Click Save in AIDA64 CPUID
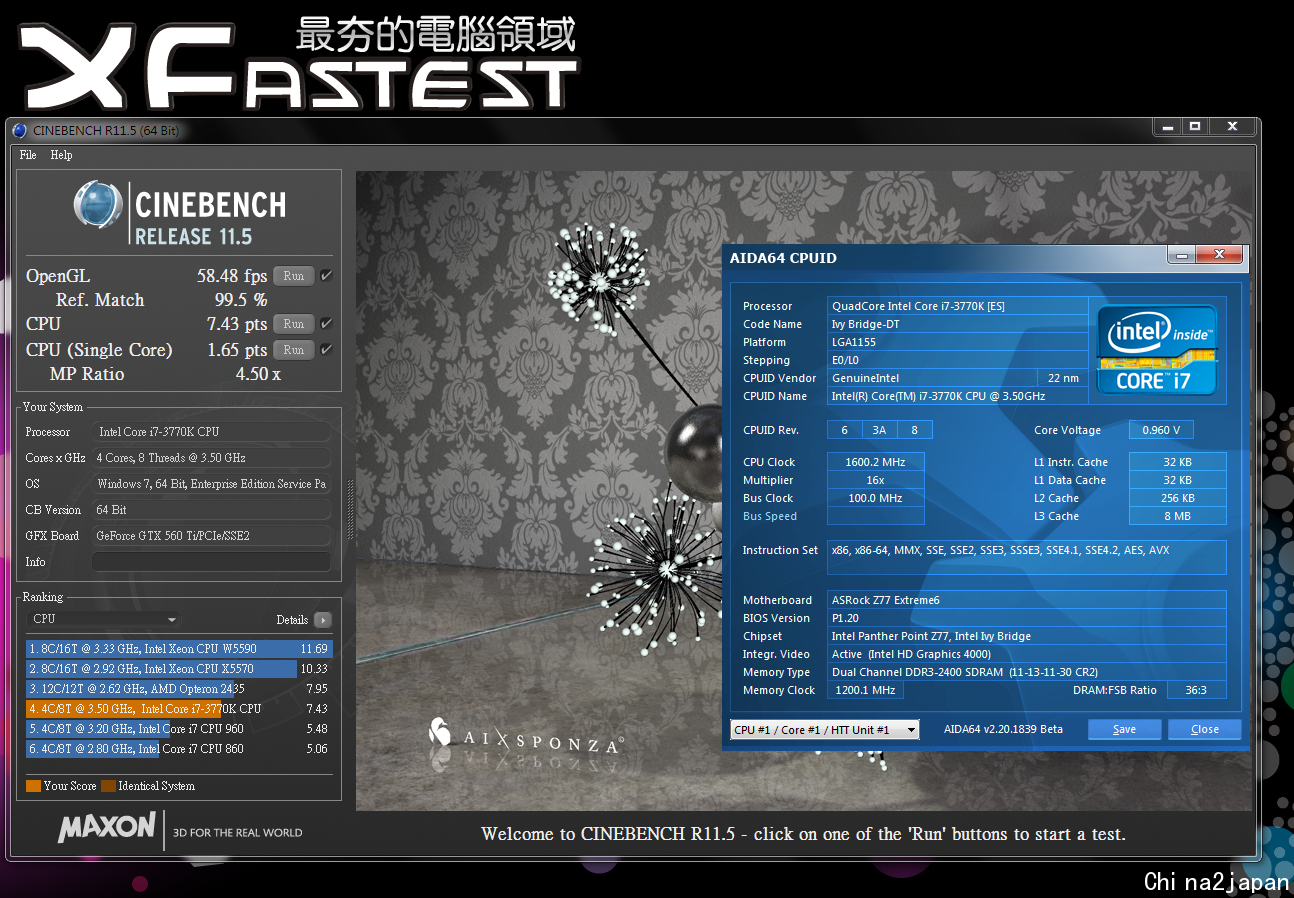1294x898 pixels. pyautogui.click(x=1125, y=730)
